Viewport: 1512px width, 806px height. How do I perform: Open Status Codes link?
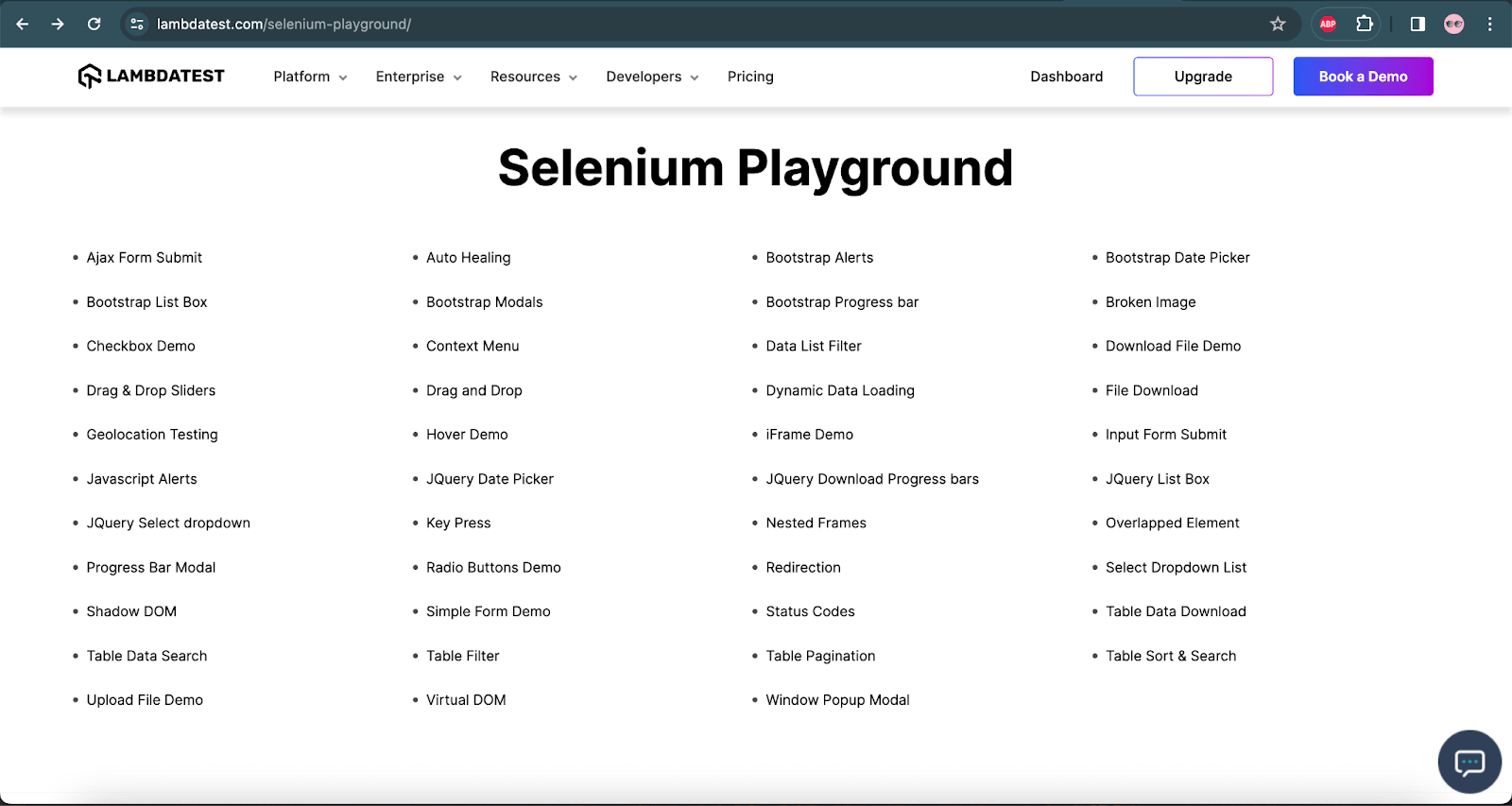coord(810,611)
